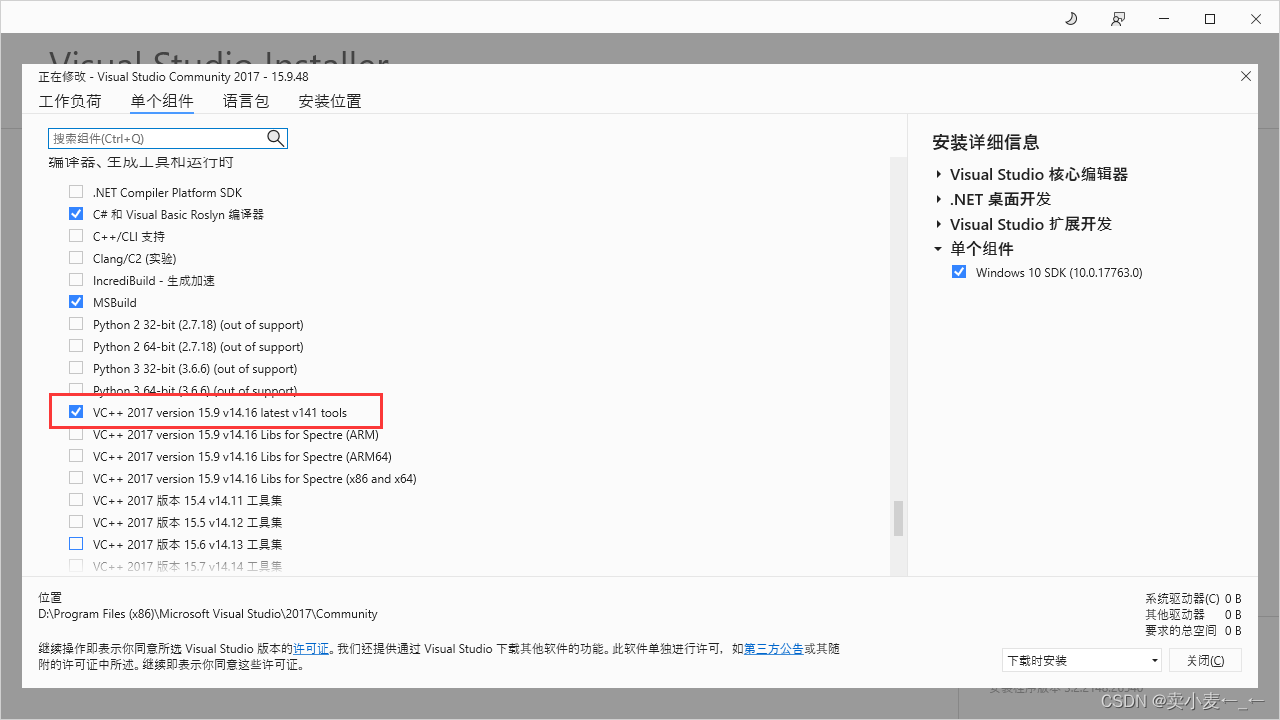This screenshot has height=720, width=1280.
Task: Open feedback icon in title bar
Action: point(1118,19)
